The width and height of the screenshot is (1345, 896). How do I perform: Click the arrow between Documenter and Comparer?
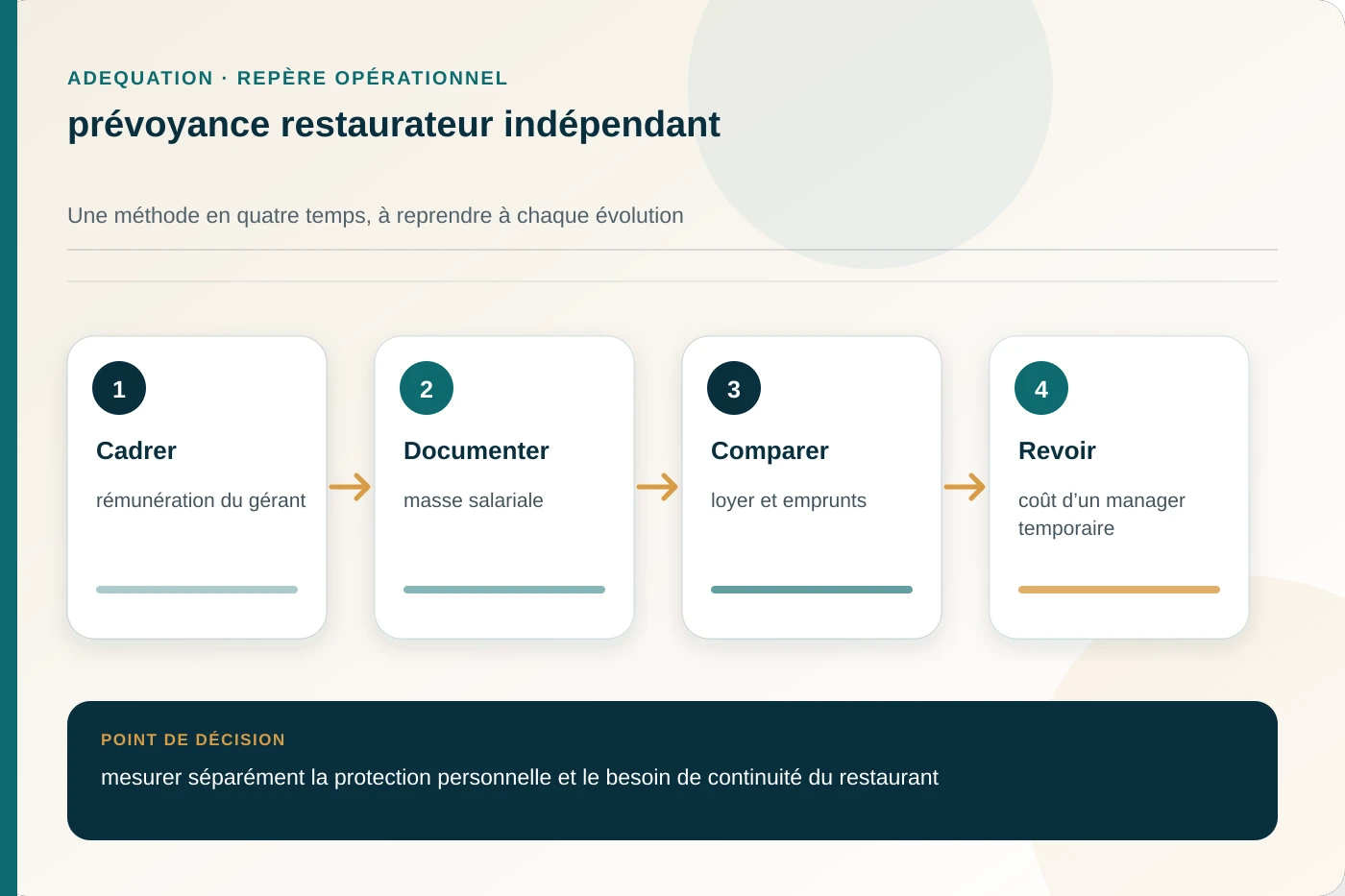click(657, 487)
